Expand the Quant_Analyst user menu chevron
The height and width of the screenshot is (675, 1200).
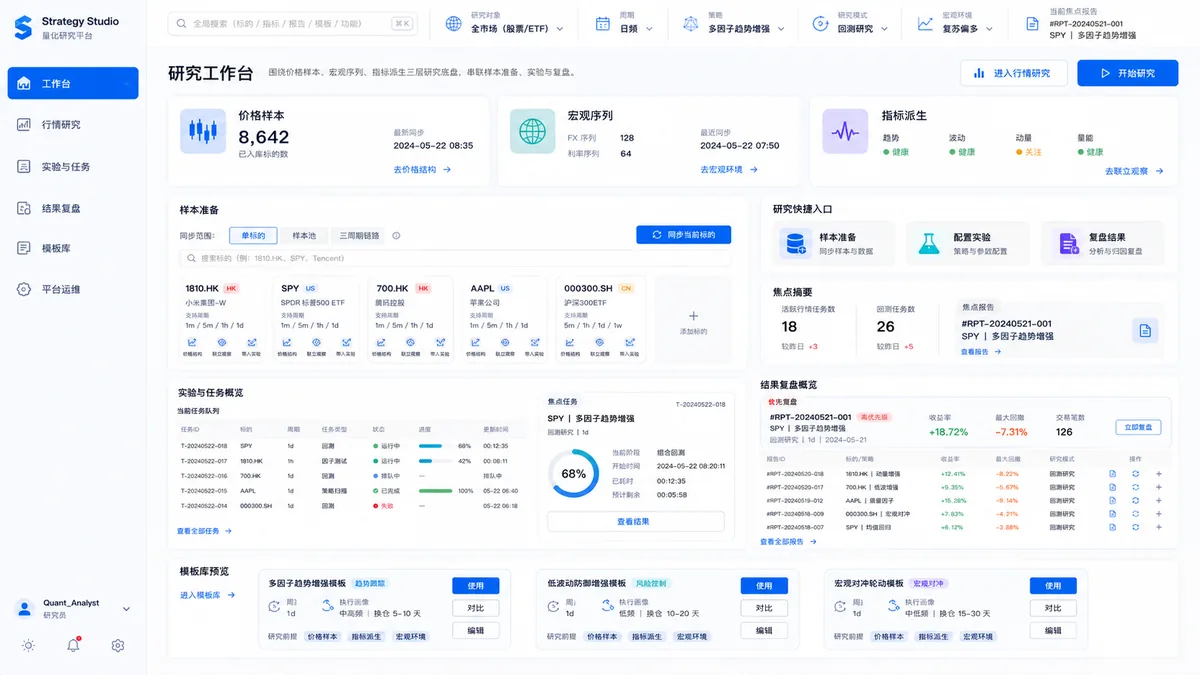coord(126,608)
